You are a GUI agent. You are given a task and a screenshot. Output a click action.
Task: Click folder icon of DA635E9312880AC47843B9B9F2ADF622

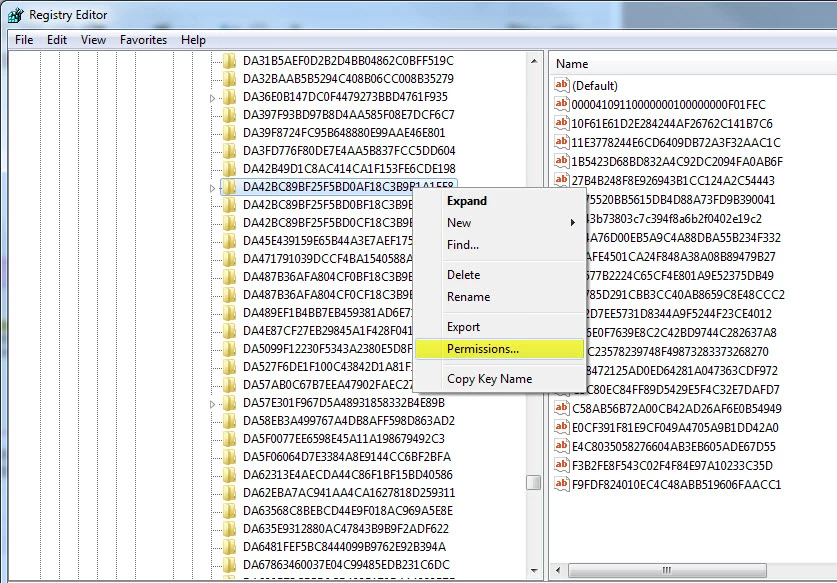[x=230, y=529]
